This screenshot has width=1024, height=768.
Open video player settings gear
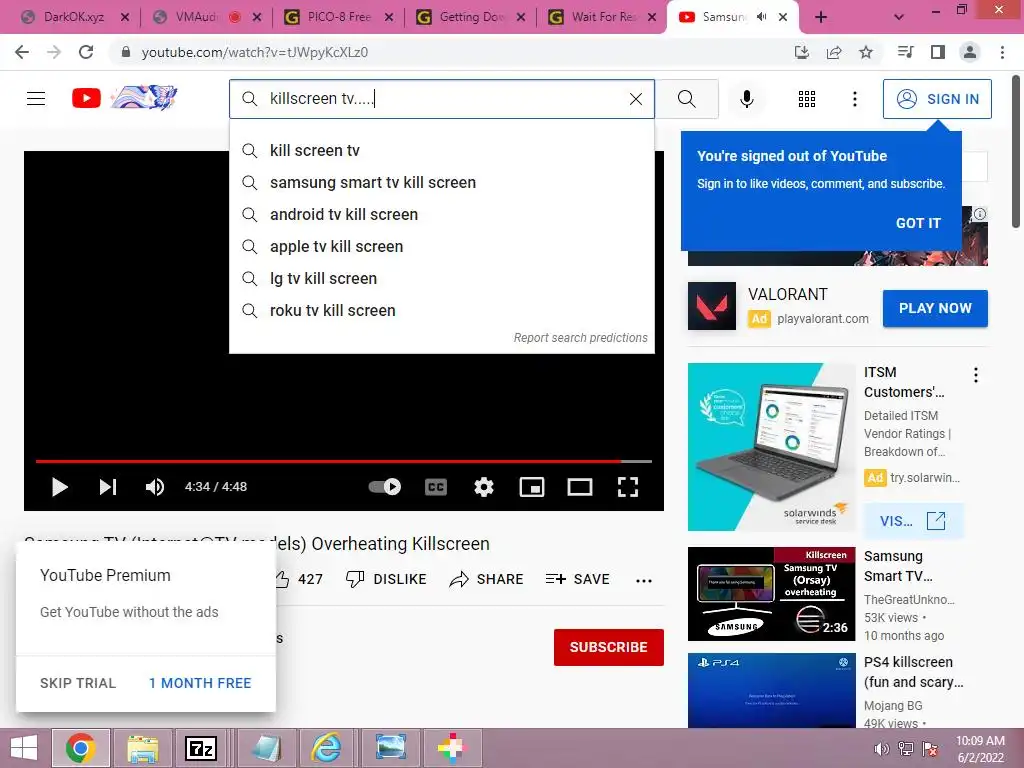[483, 487]
